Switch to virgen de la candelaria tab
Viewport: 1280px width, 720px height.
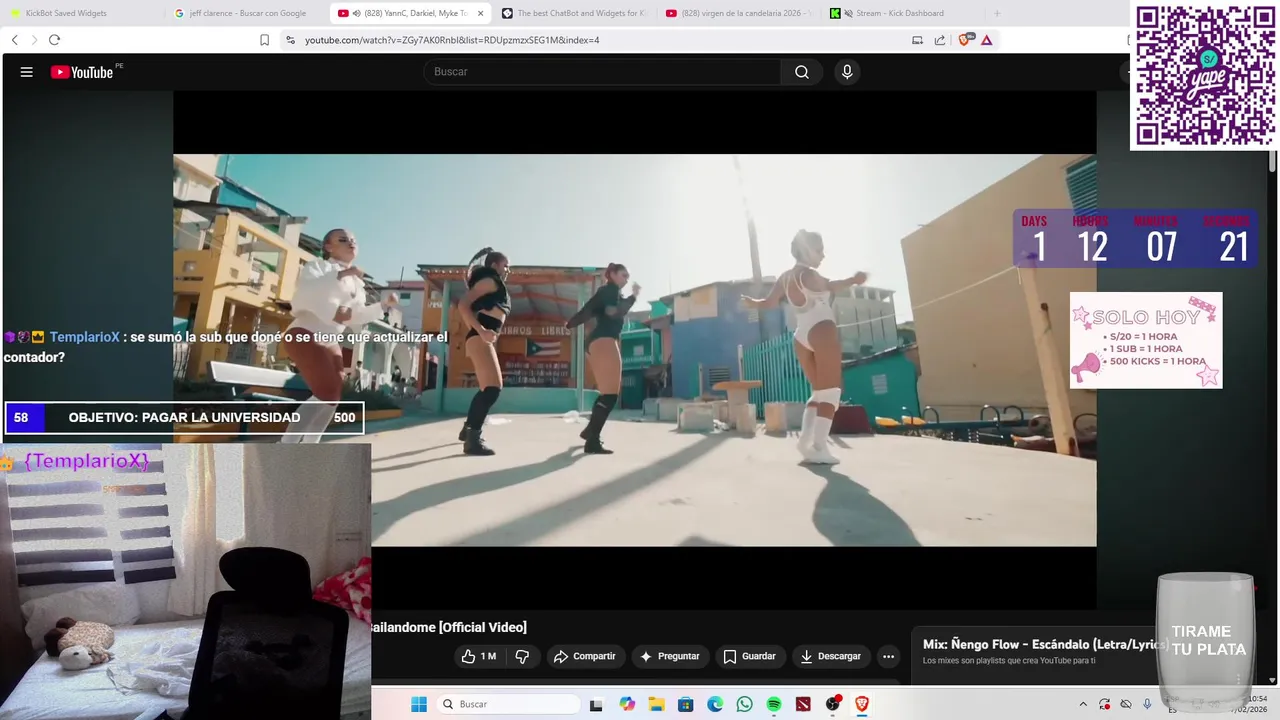(740, 13)
